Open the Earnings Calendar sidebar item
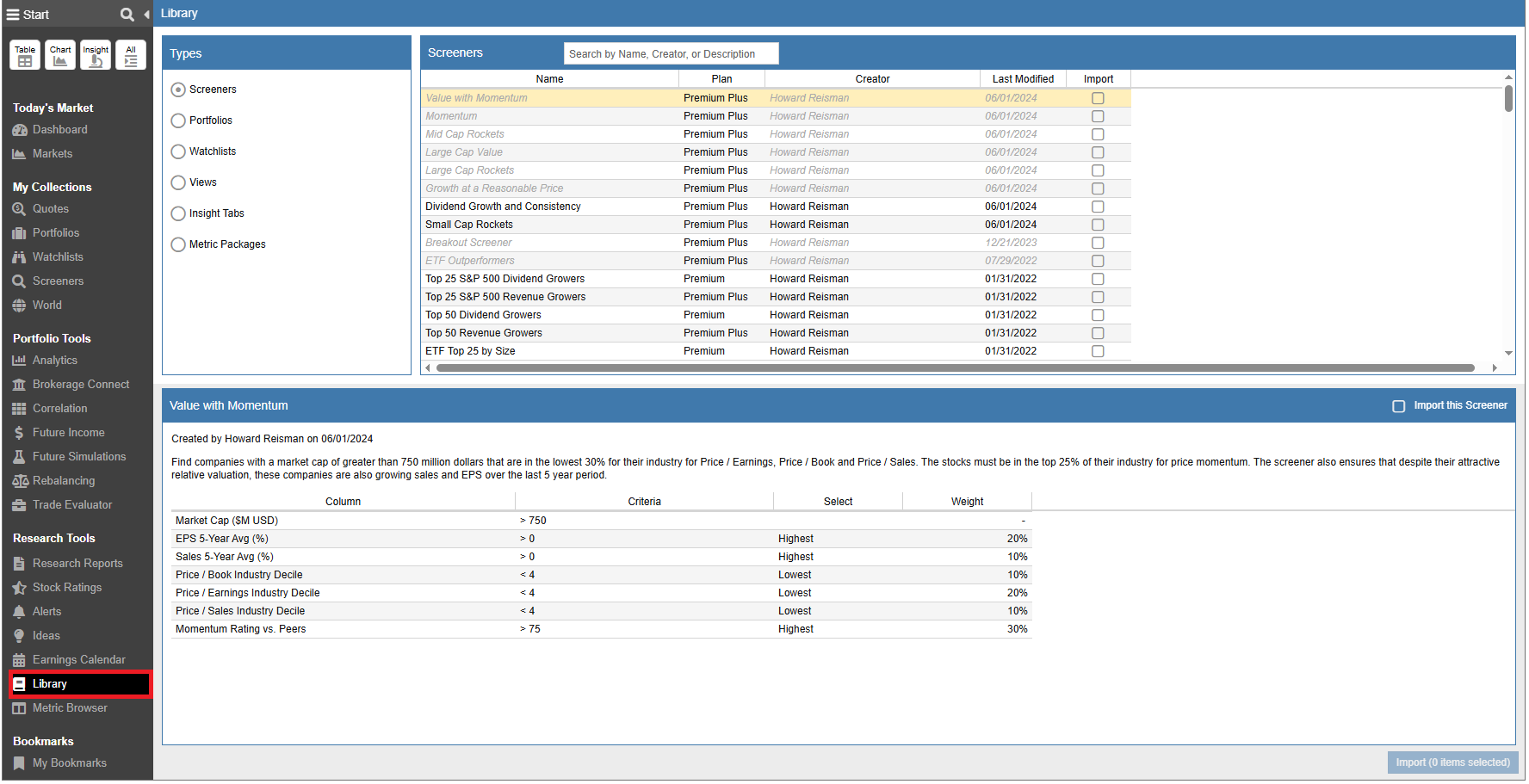The height and width of the screenshot is (784, 1529). (x=78, y=660)
